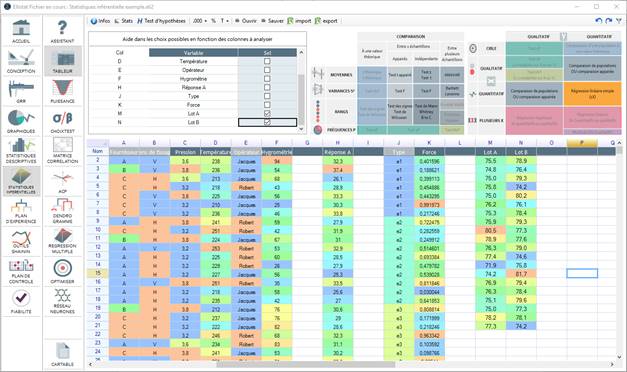Click the export button
This screenshot has width=627, height=372.
coord(326,21)
